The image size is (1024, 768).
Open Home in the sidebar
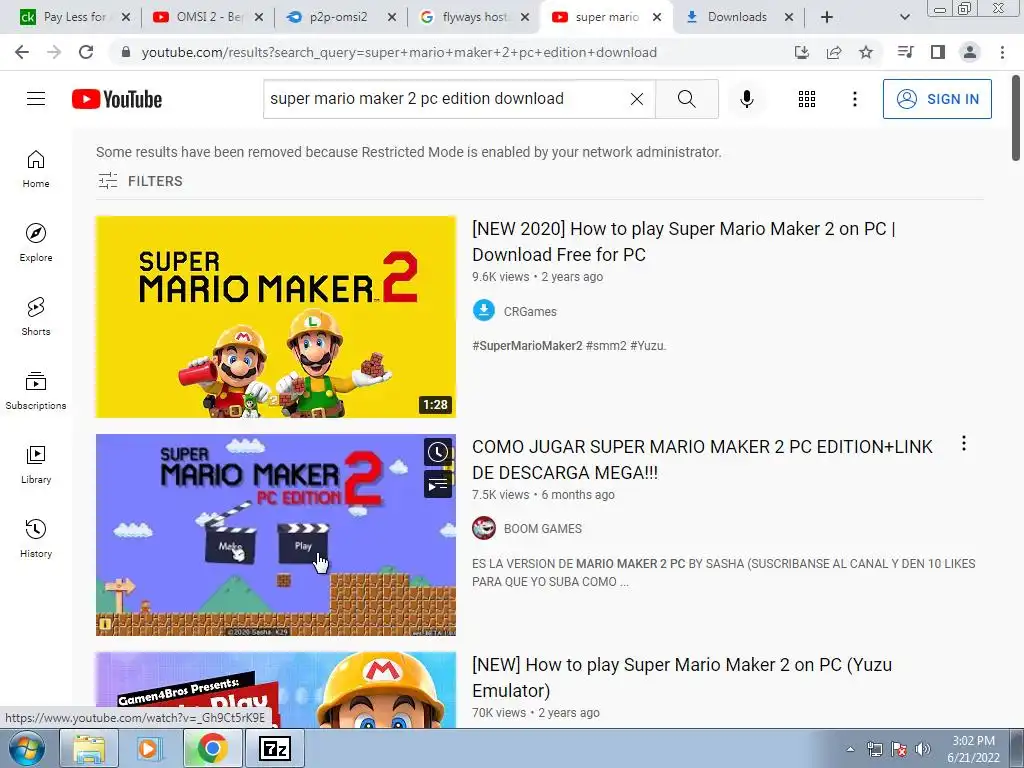tap(36, 169)
